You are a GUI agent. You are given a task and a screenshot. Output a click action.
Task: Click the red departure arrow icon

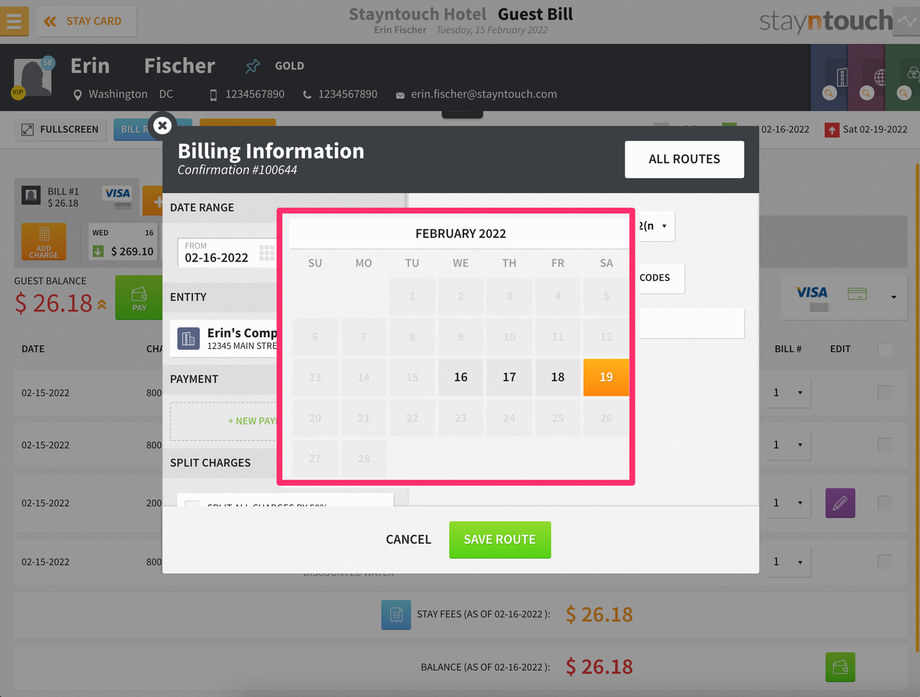[x=831, y=130]
